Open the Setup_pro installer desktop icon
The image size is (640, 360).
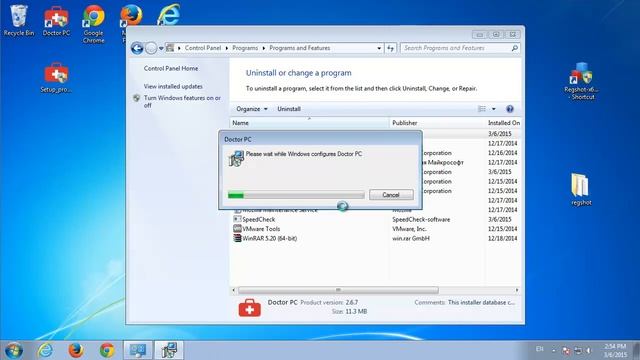(x=56, y=78)
